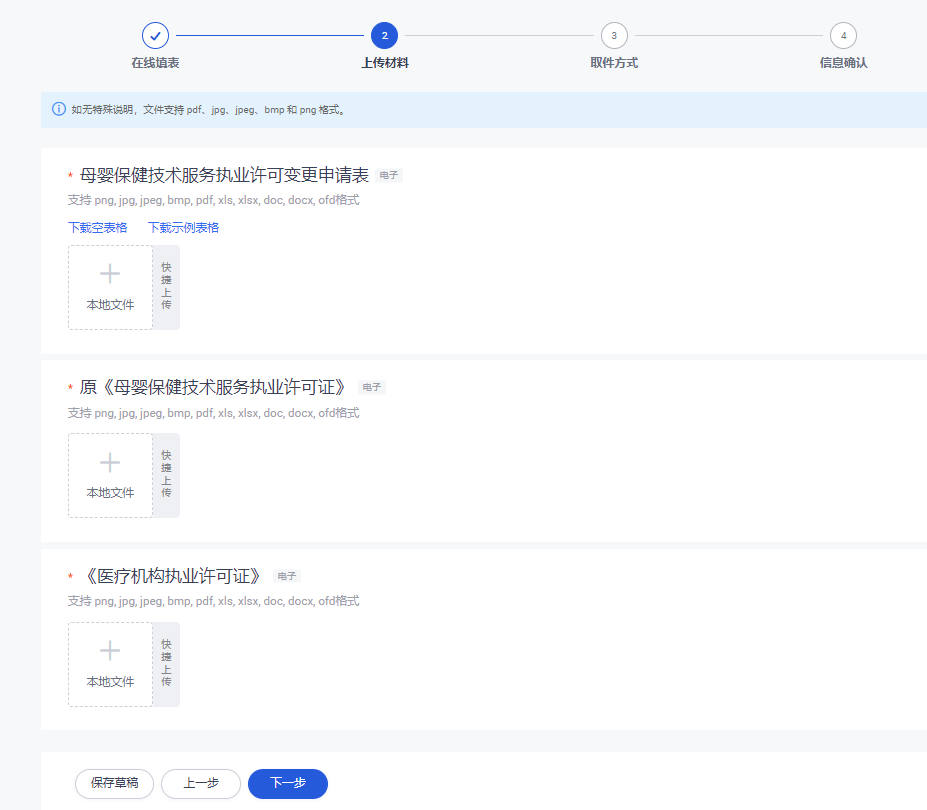Proceed with the blue 下一步 button
Image resolution: width=927 pixels, height=810 pixels.
[288, 783]
